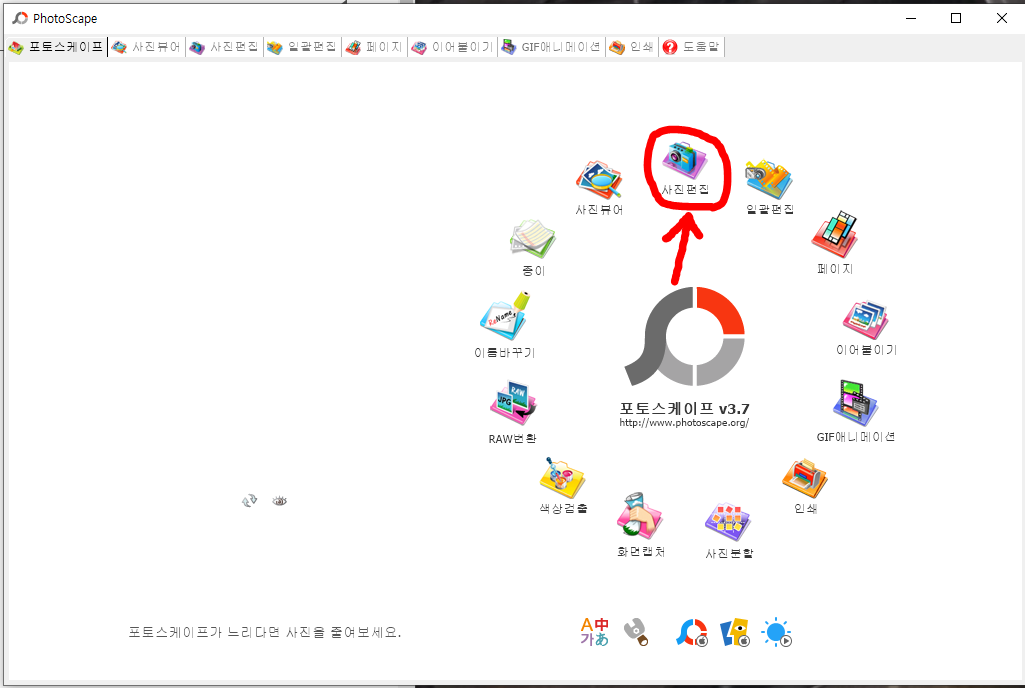
Task: Click the tip text about slow PhotoScape
Action: click(x=265, y=632)
